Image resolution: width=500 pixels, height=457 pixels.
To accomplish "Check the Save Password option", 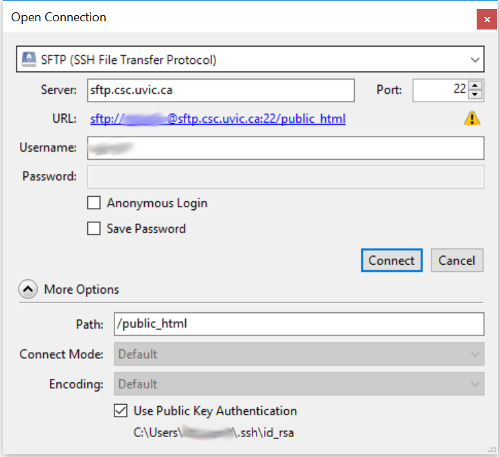I will click(94, 229).
